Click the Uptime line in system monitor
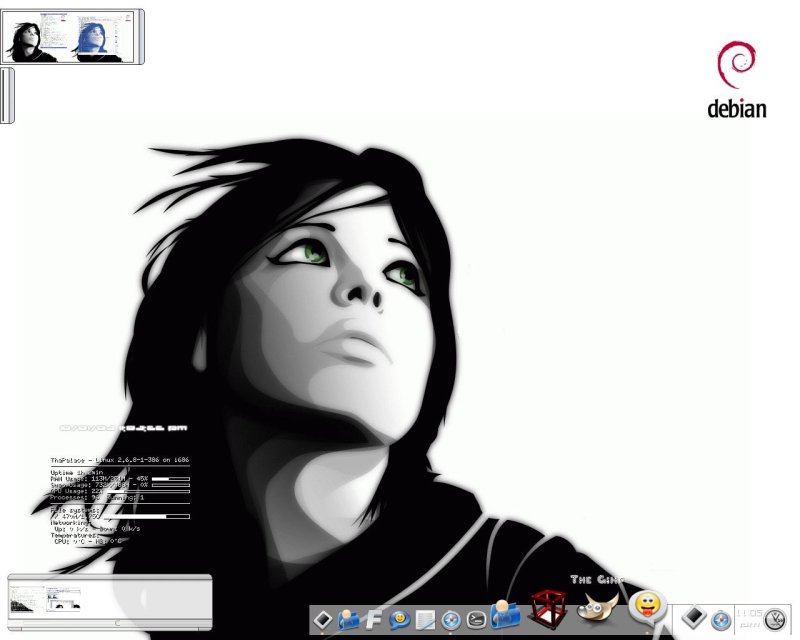 tap(77, 473)
